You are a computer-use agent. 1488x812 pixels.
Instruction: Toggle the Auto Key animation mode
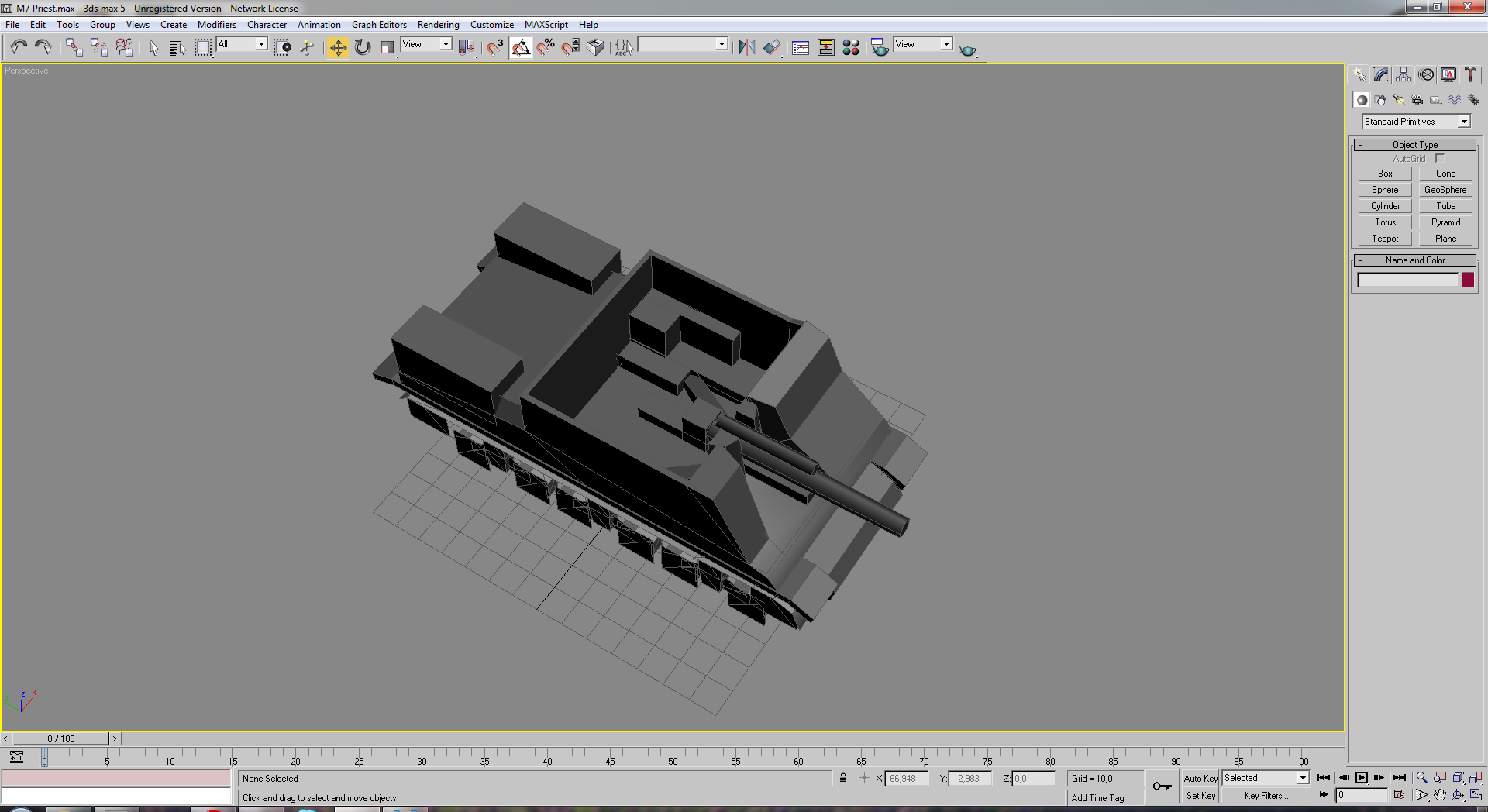coord(1200,779)
